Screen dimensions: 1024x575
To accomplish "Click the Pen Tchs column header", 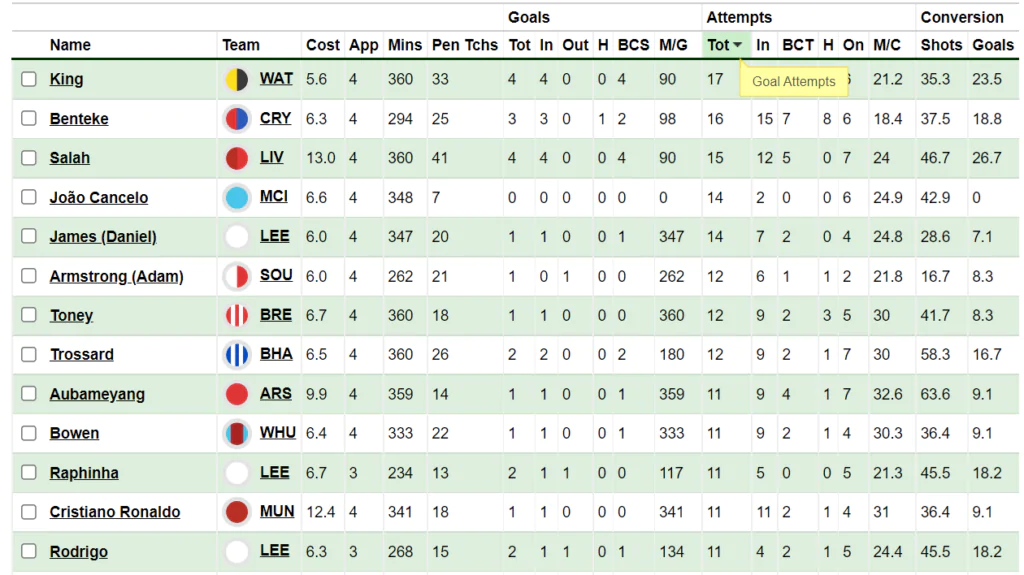I will (464, 45).
